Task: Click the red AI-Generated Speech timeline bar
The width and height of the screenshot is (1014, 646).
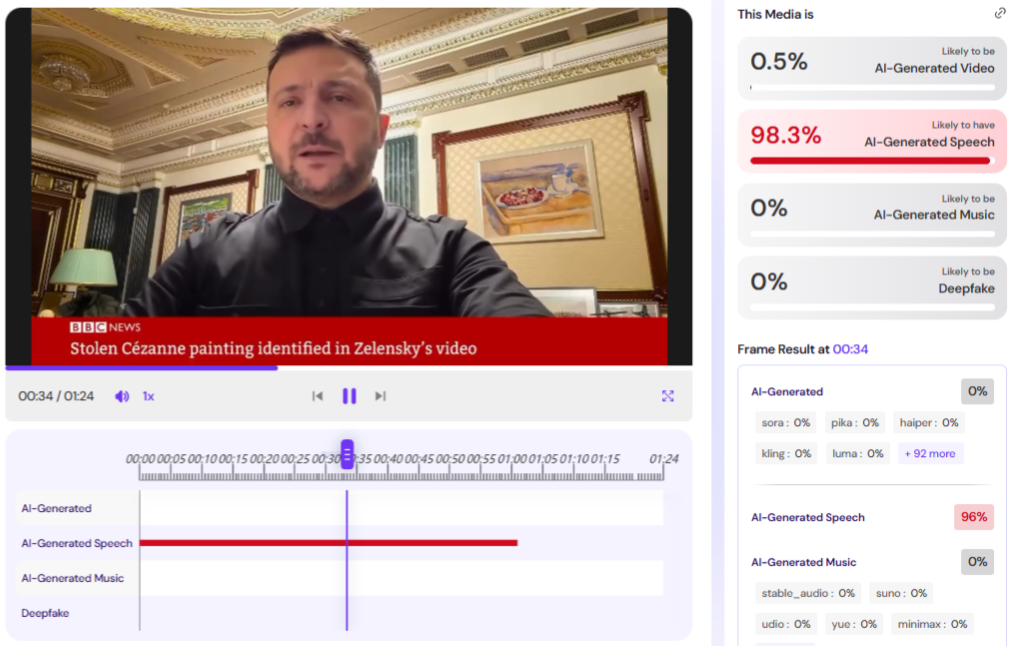Action: pyautogui.click(x=329, y=543)
